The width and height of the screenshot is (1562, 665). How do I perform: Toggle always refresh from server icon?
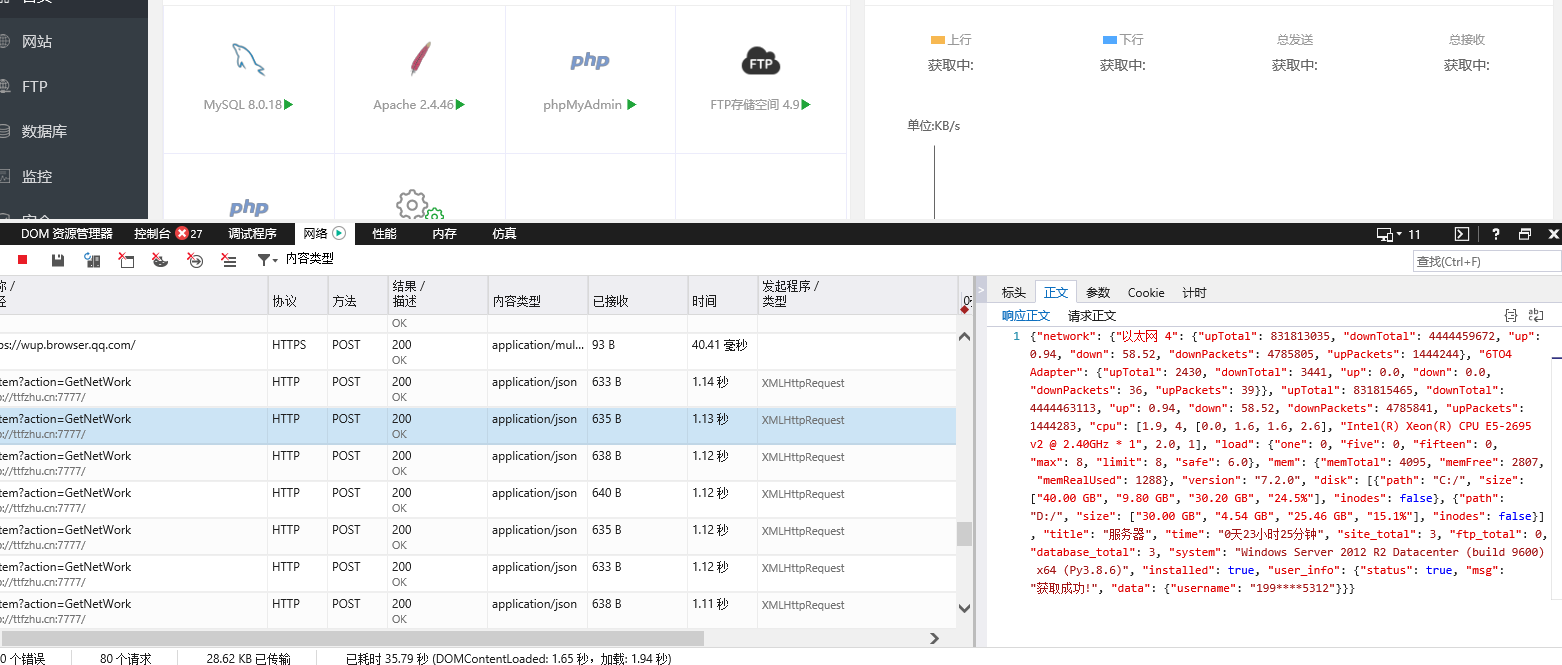[x=92, y=260]
